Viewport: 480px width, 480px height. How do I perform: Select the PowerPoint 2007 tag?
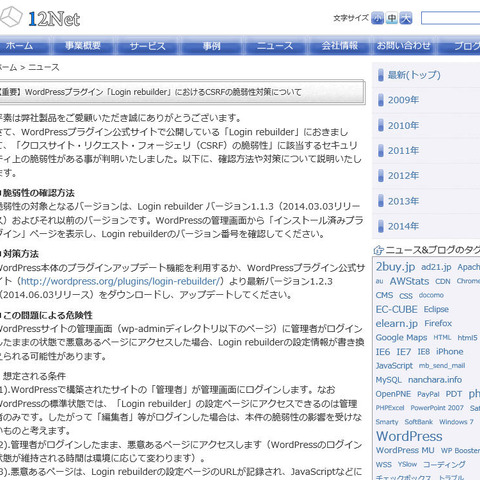coord(437,408)
